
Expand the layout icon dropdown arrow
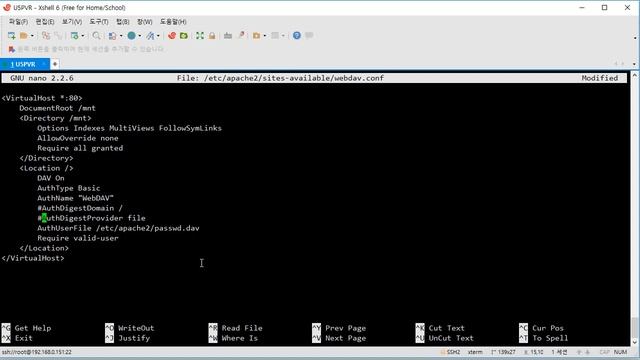[x=121, y=36]
